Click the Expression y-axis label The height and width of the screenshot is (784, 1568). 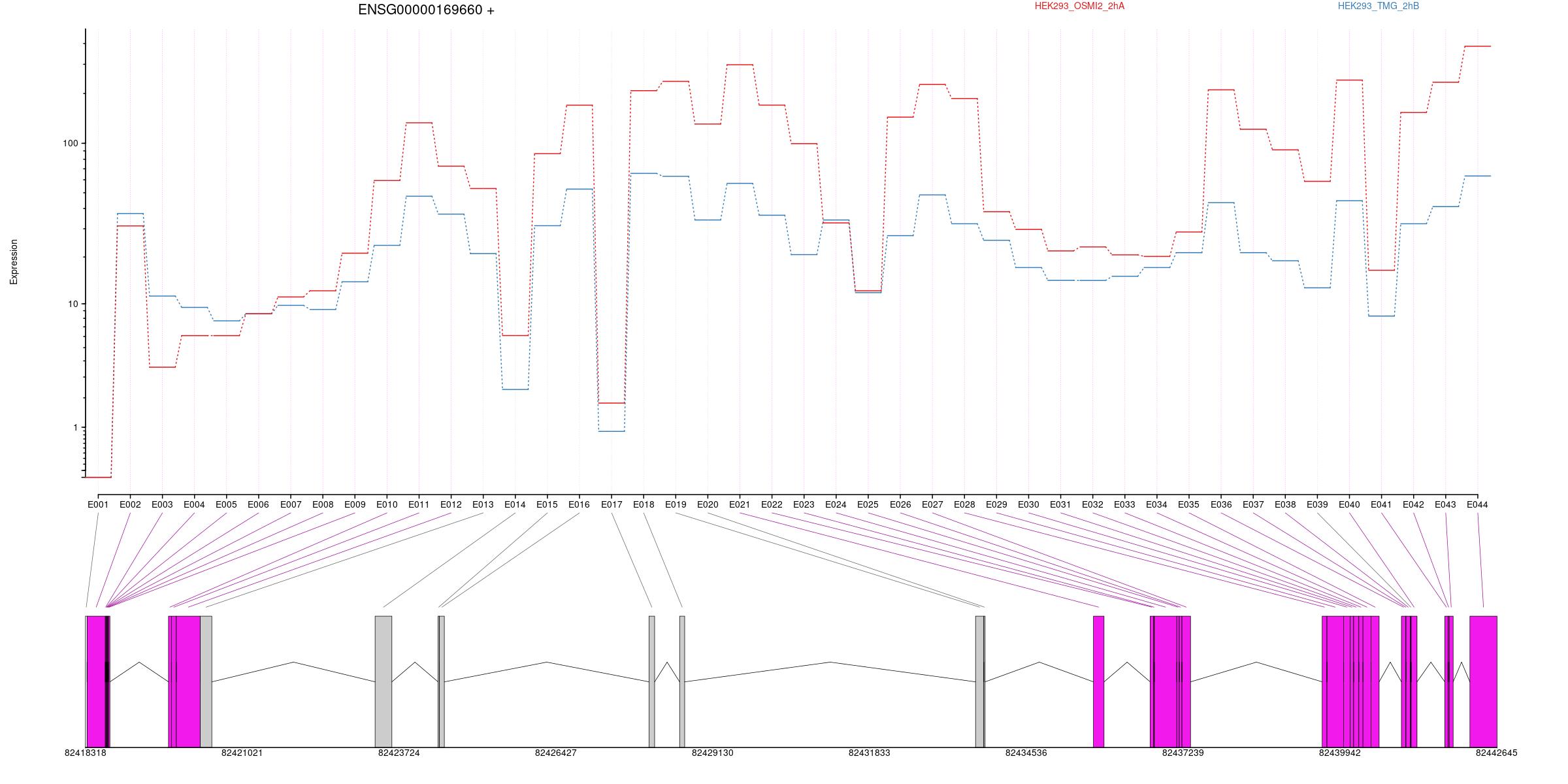pos(14,262)
